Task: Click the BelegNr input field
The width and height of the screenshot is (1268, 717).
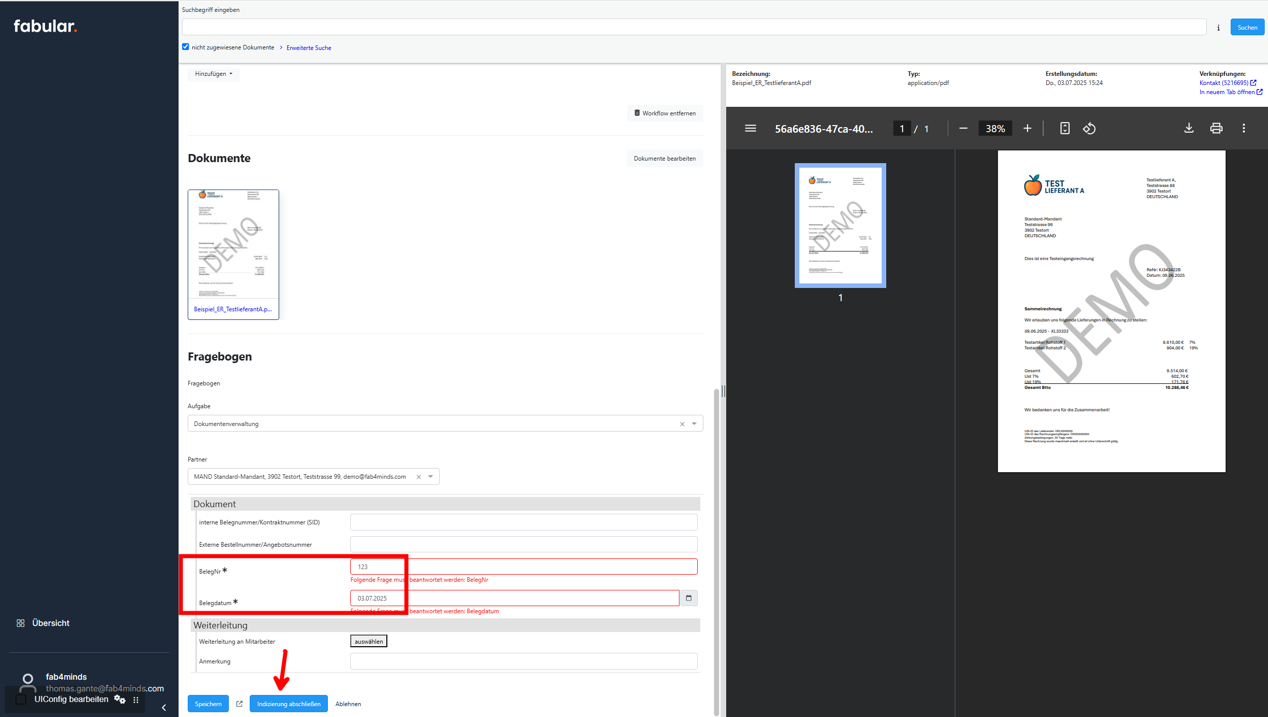Action: click(523, 567)
